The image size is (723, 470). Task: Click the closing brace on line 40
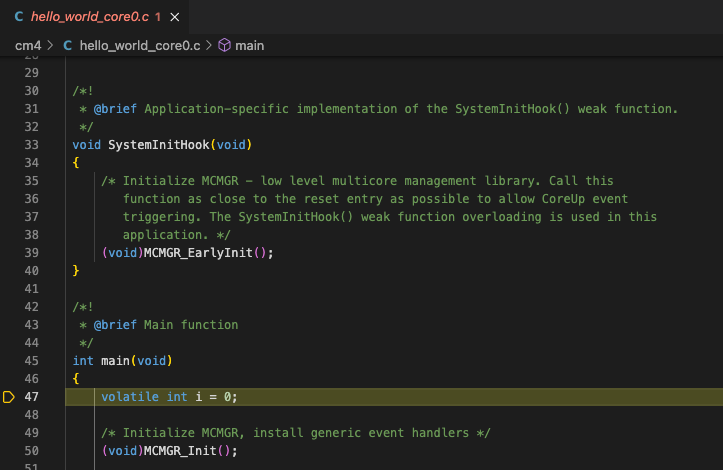point(76,271)
